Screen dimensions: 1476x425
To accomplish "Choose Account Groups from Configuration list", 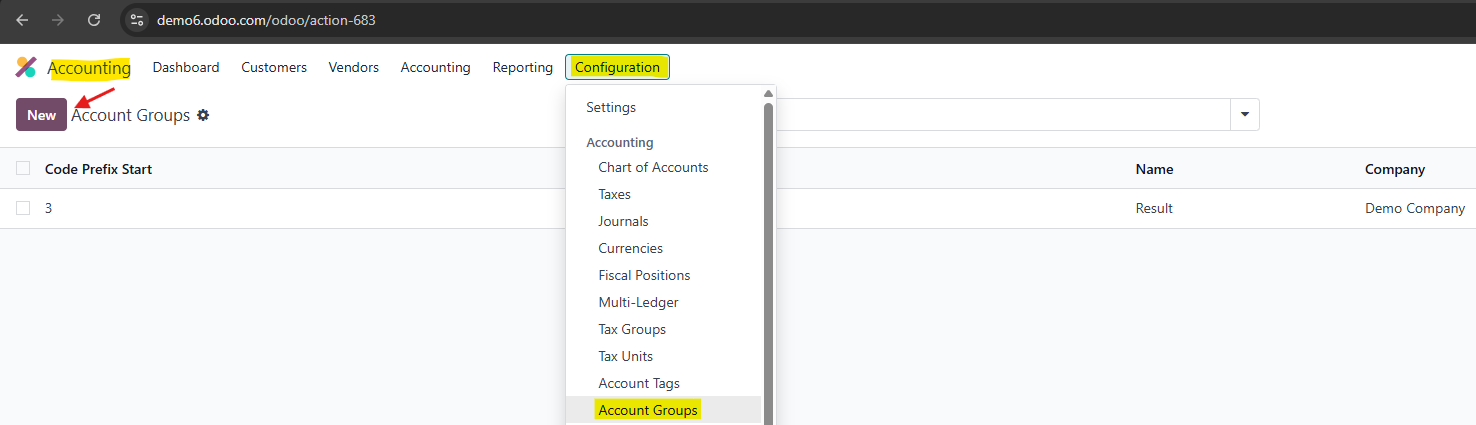I will [x=648, y=410].
